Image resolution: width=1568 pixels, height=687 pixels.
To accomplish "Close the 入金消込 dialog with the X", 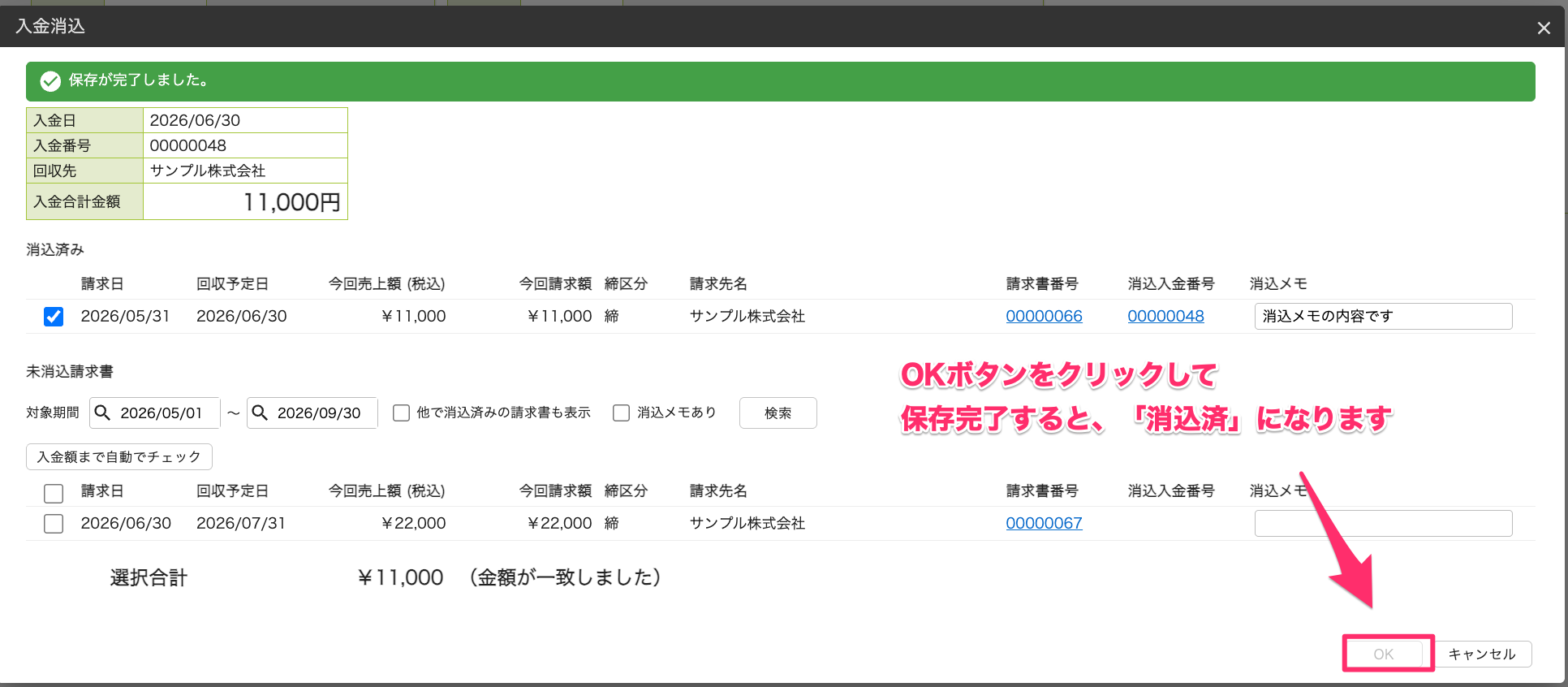I will pos(1544,28).
